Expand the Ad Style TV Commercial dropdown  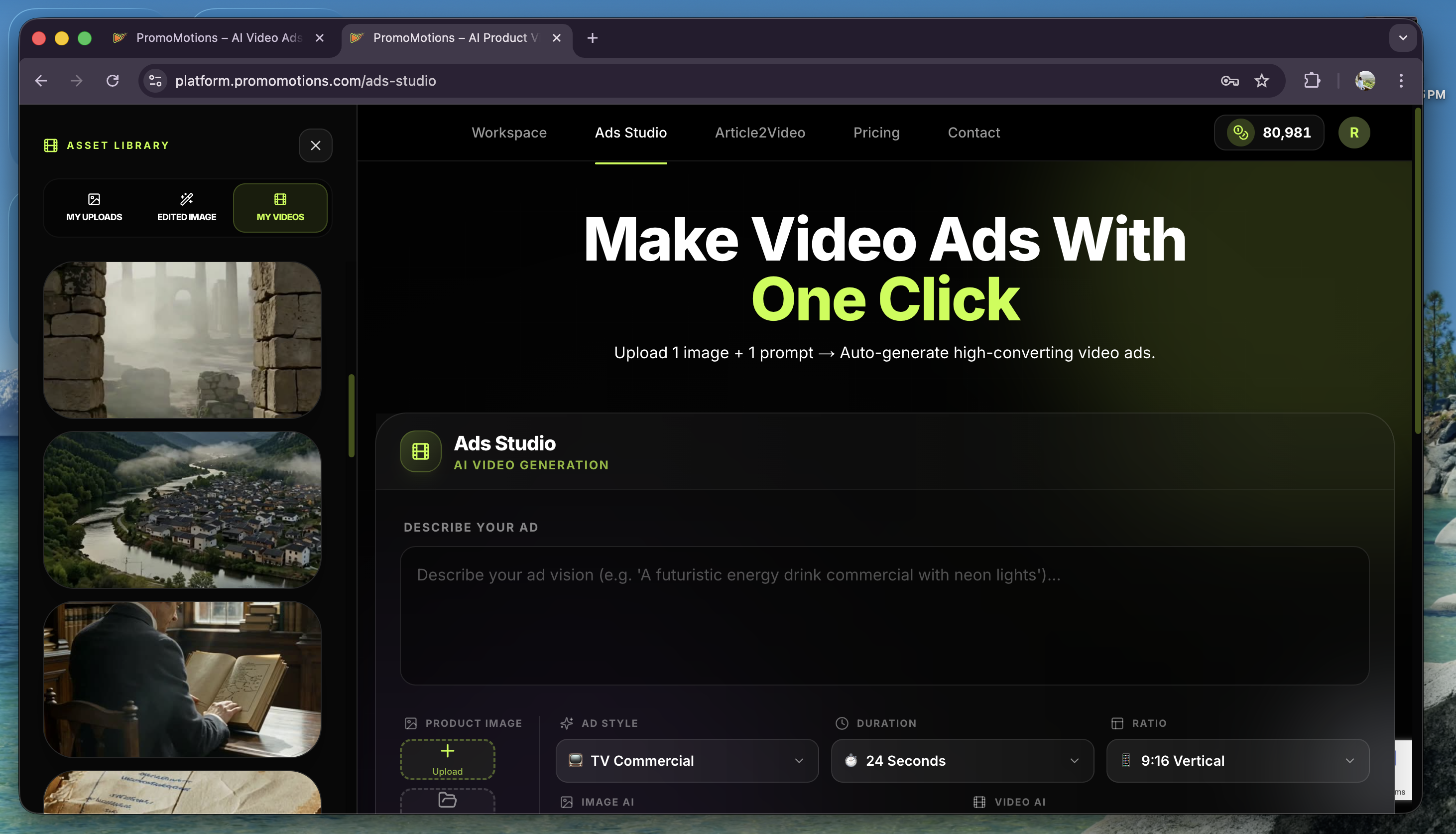click(x=687, y=761)
